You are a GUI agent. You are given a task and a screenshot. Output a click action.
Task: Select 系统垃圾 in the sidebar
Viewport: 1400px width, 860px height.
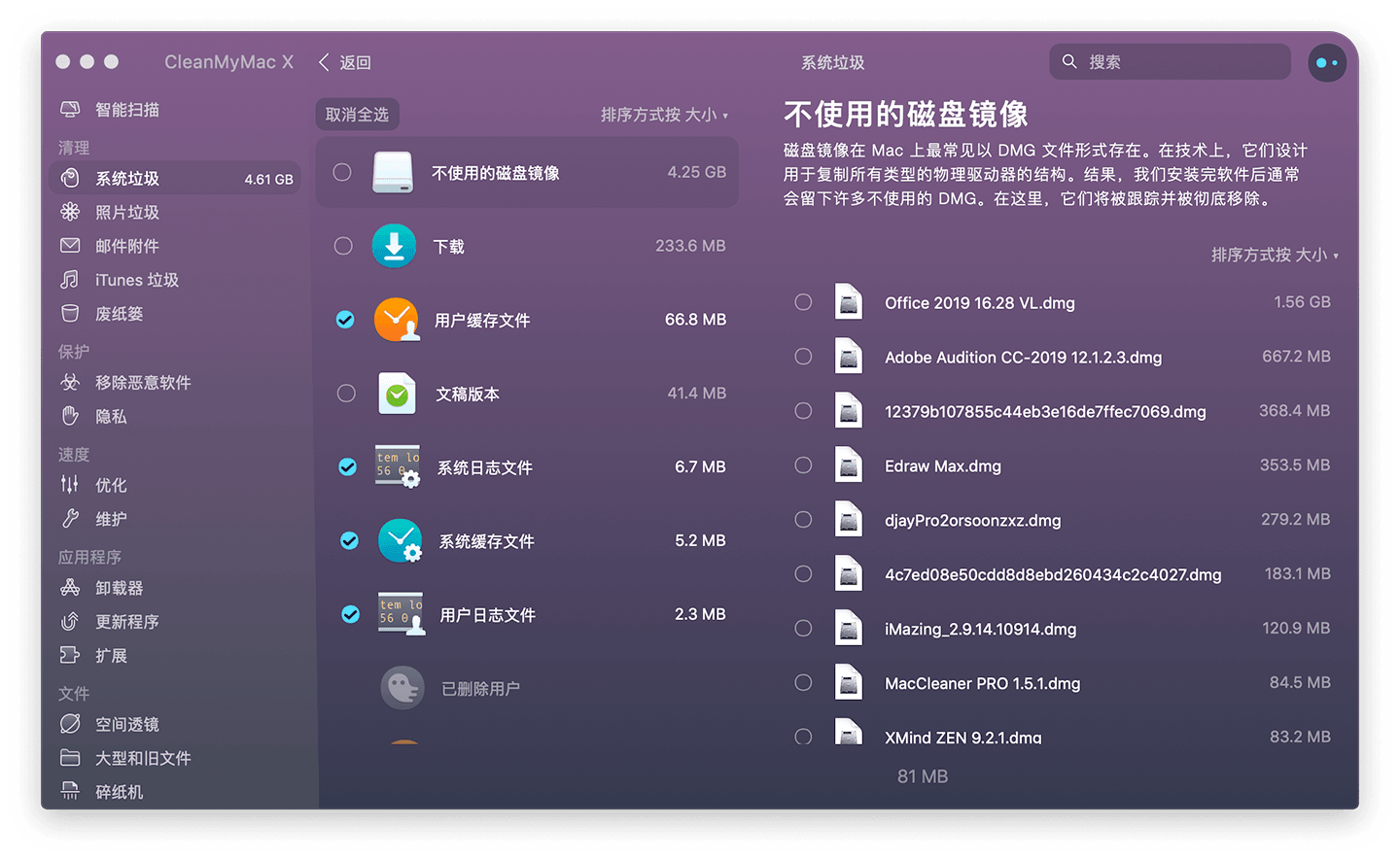(175, 179)
